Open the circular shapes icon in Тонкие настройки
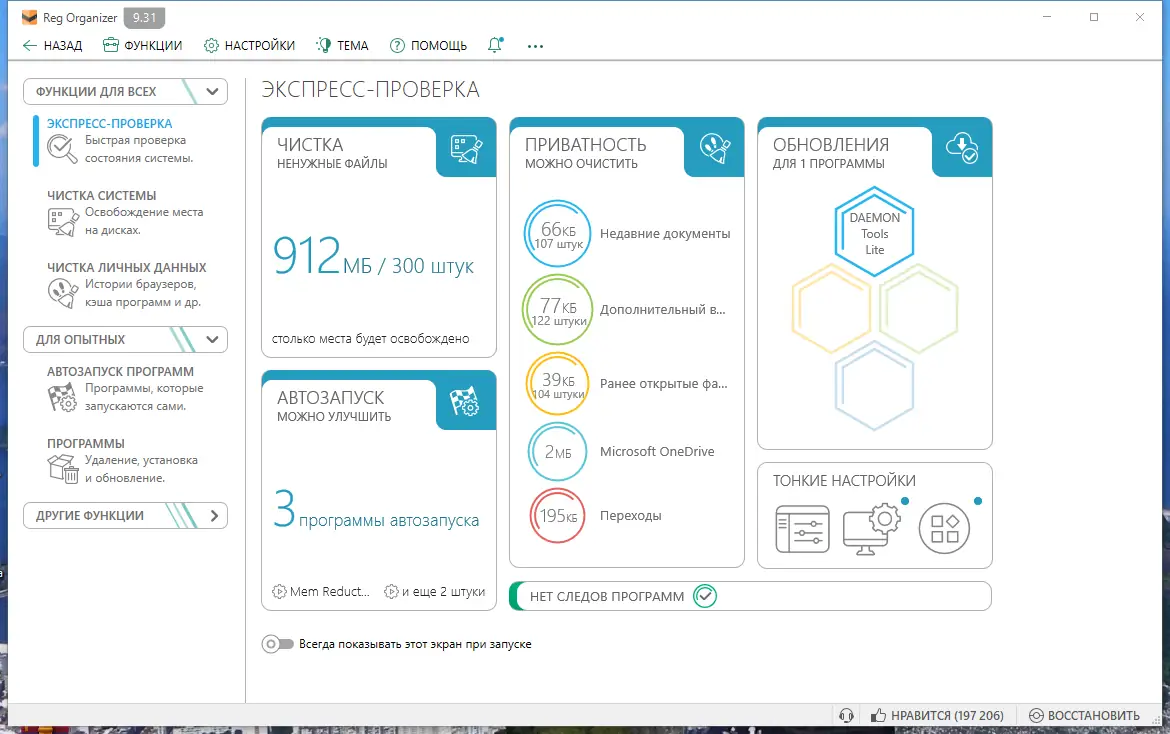The image size is (1170, 734). pyautogui.click(x=944, y=528)
